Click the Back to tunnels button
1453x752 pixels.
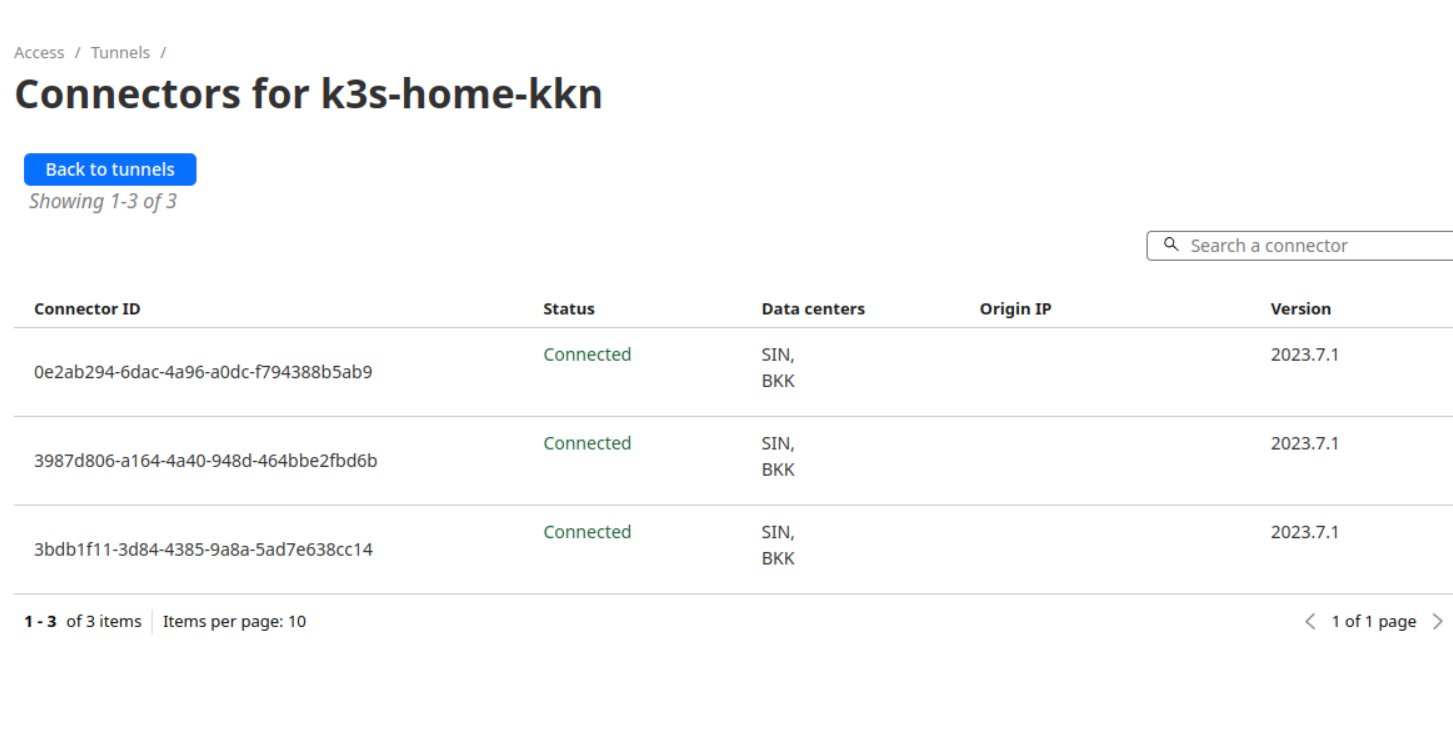110,169
